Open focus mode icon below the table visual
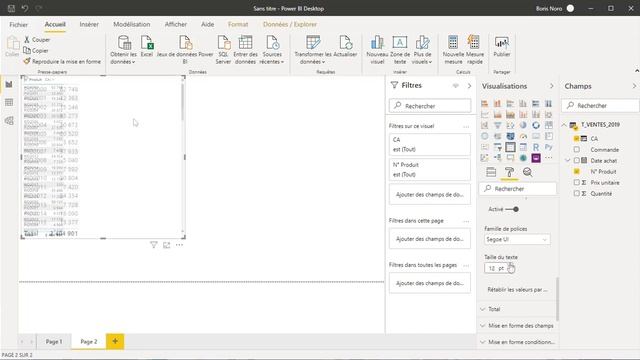 167,245
